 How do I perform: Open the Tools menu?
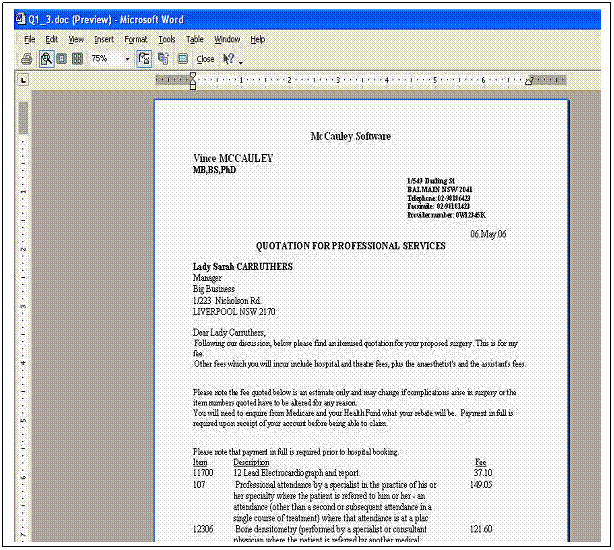166,40
